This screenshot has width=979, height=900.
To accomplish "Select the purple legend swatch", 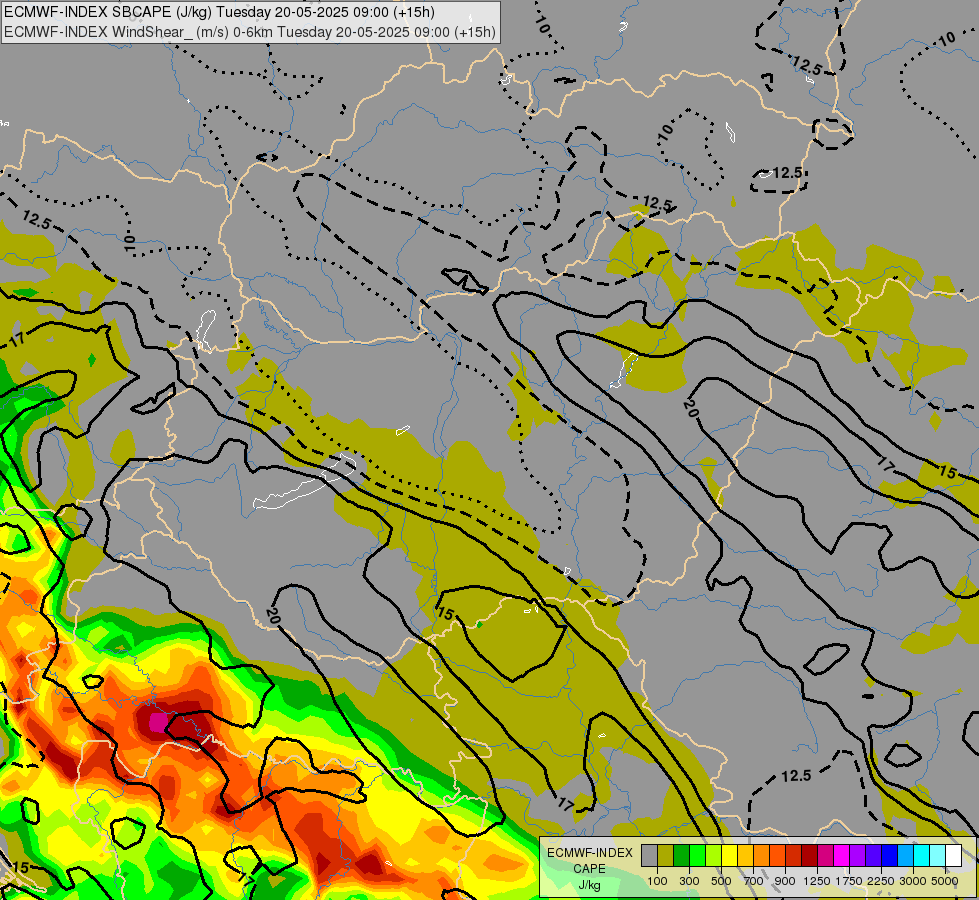I will click(x=857, y=855).
